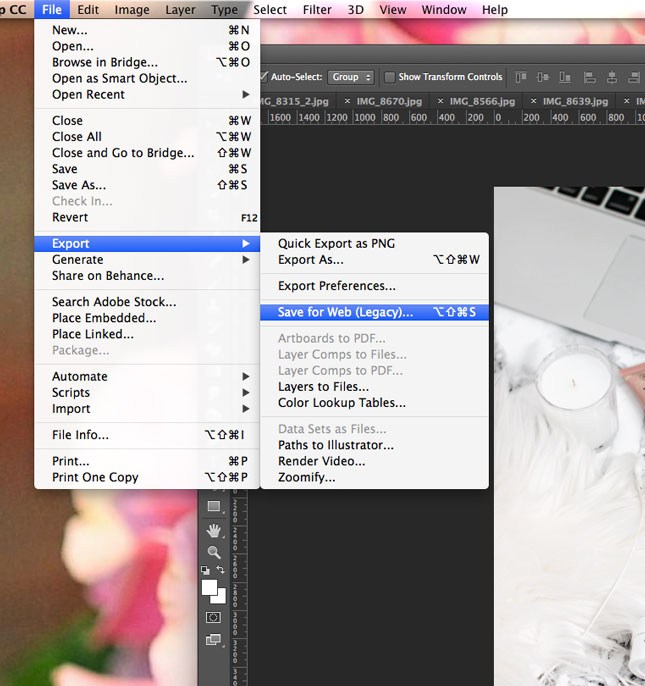The width and height of the screenshot is (645, 686).
Task: Click Align horizontal centers icon
Action: click(x=612, y=77)
